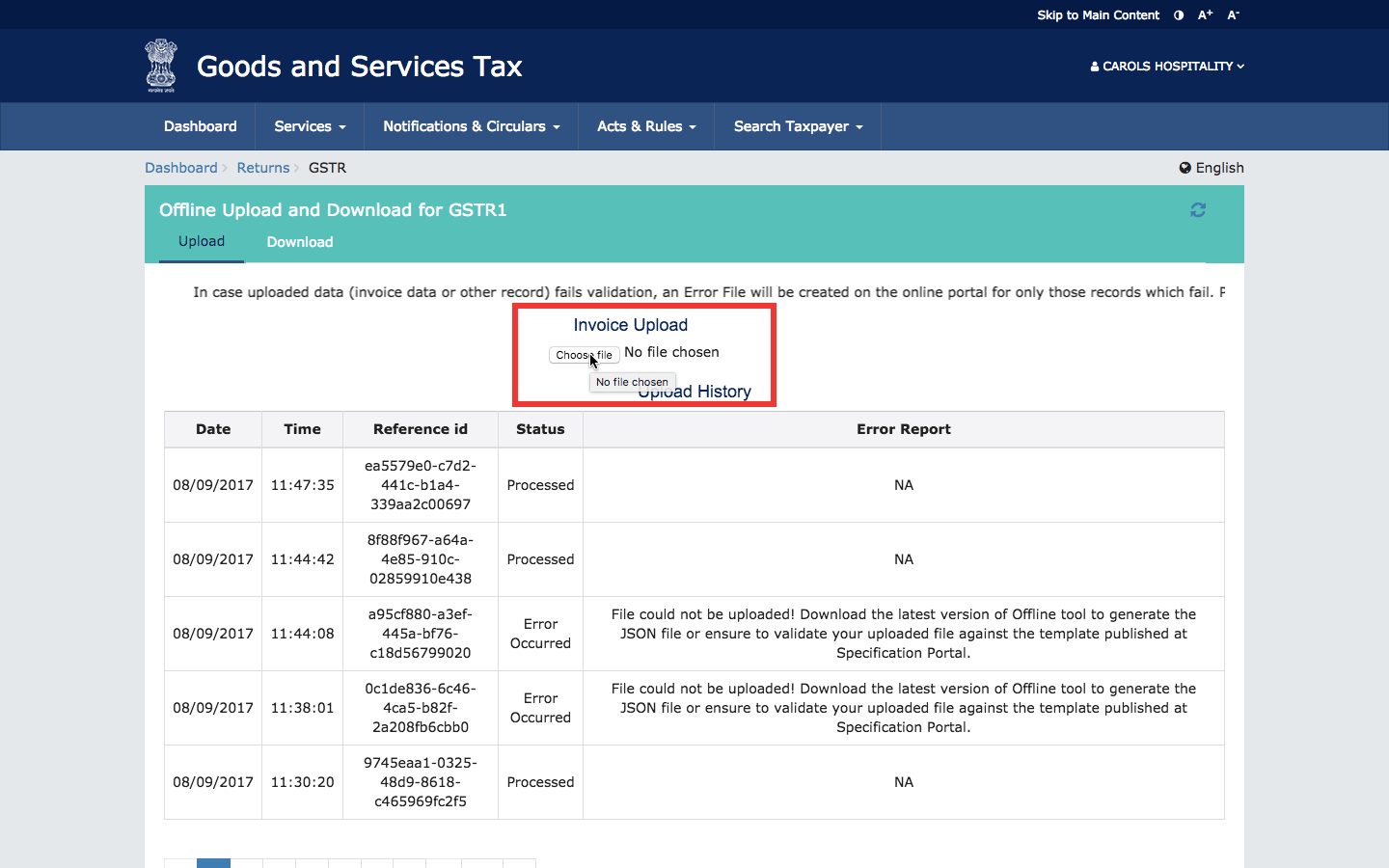This screenshot has height=868, width=1389.
Task: Click the person icon before CAROLS HOSPITALITY
Action: pyautogui.click(x=1093, y=66)
